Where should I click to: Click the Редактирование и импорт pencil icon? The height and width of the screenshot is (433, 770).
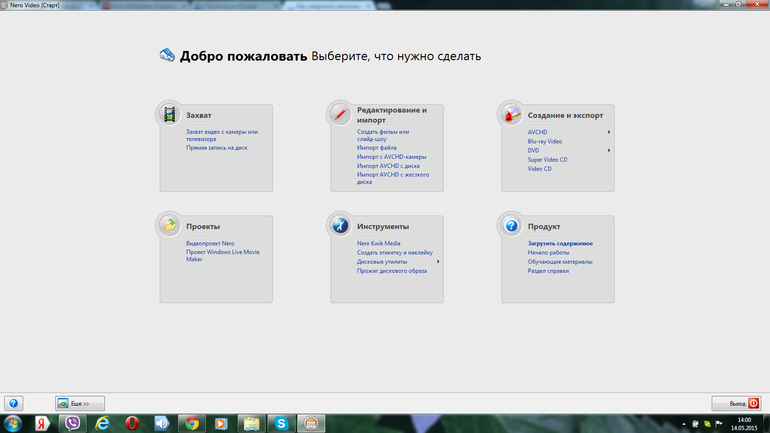341,114
